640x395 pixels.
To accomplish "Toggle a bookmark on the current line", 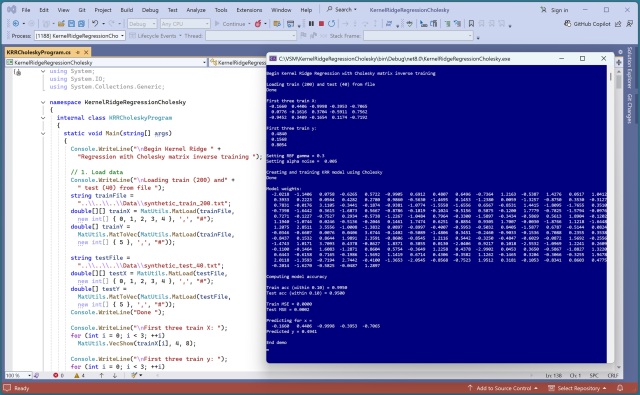I will pyautogui.click(x=471, y=24).
